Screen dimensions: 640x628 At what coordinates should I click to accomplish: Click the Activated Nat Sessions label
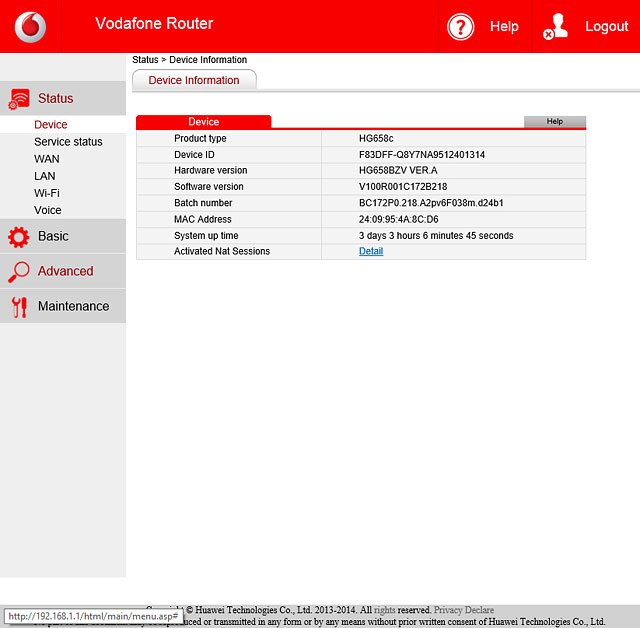click(222, 251)
